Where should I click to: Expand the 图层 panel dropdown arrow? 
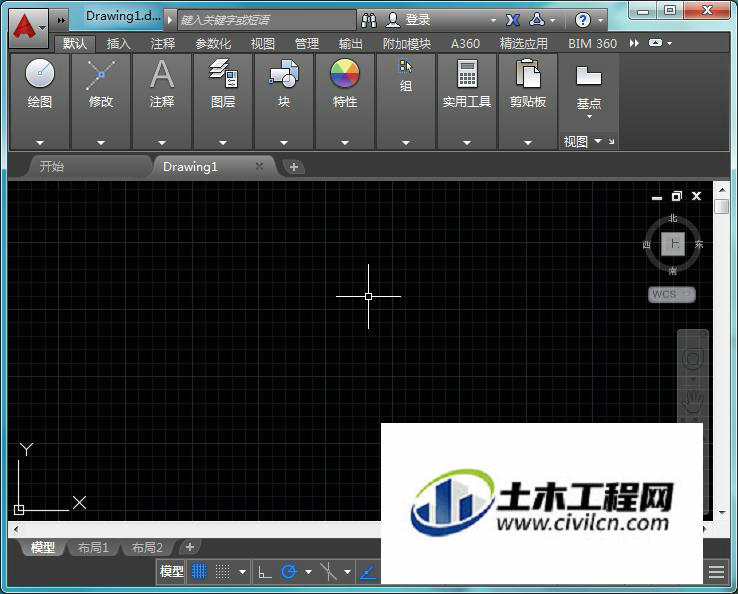(223, 142)
